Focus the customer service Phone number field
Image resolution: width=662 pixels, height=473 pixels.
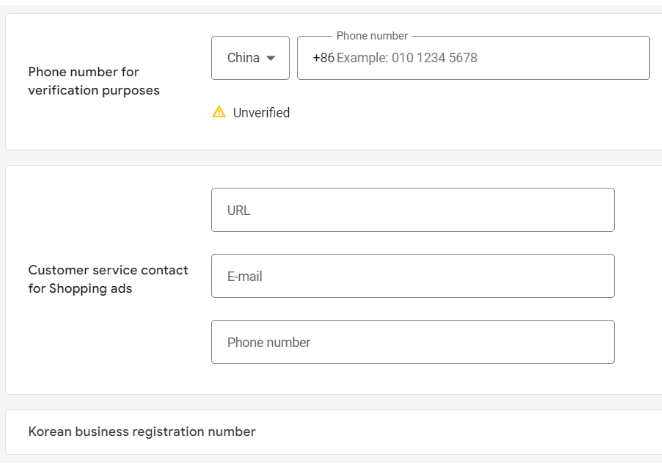[x=412, y=342]
